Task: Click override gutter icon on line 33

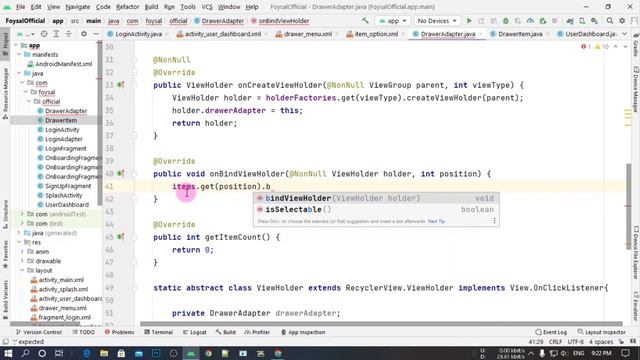Action: pyautogui.click(x=120, y=85)
